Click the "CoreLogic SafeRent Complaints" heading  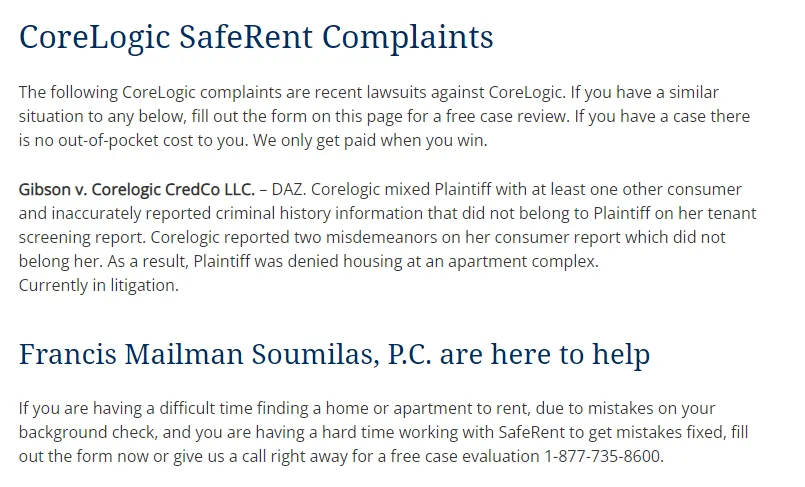[x=256, y=37]
